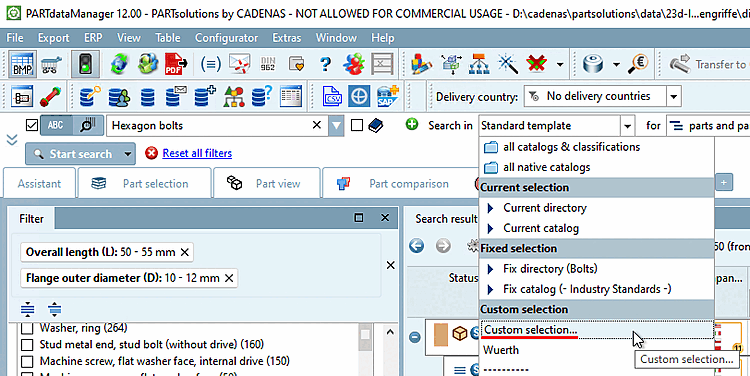750x376 pixels.
Task: Switch to the Part view tab
Action: pos(266,183)
